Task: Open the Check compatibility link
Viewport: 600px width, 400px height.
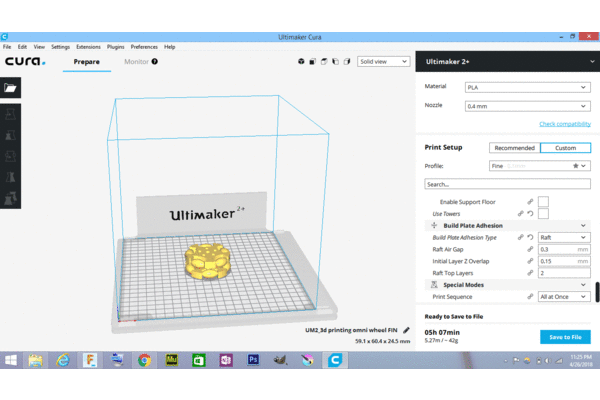Action: [x=565, y=124]
